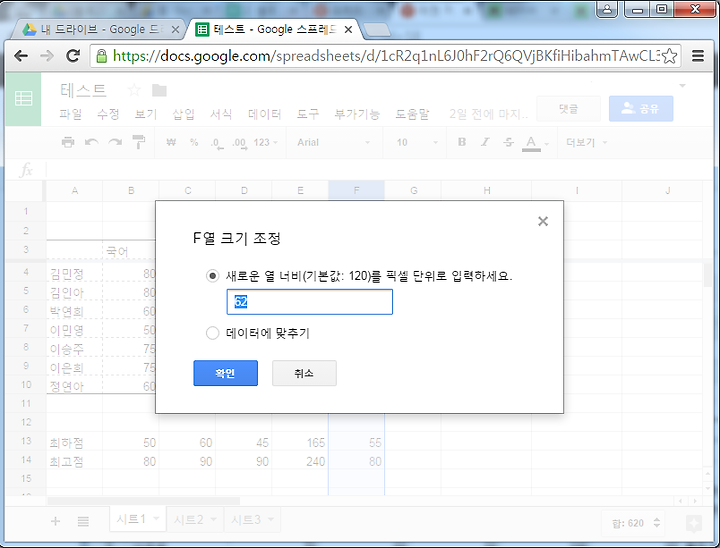This screenshot has width=720, height=548.
Task: Select the '데이터에 맞추기' radio option
Action: (212, 333)
